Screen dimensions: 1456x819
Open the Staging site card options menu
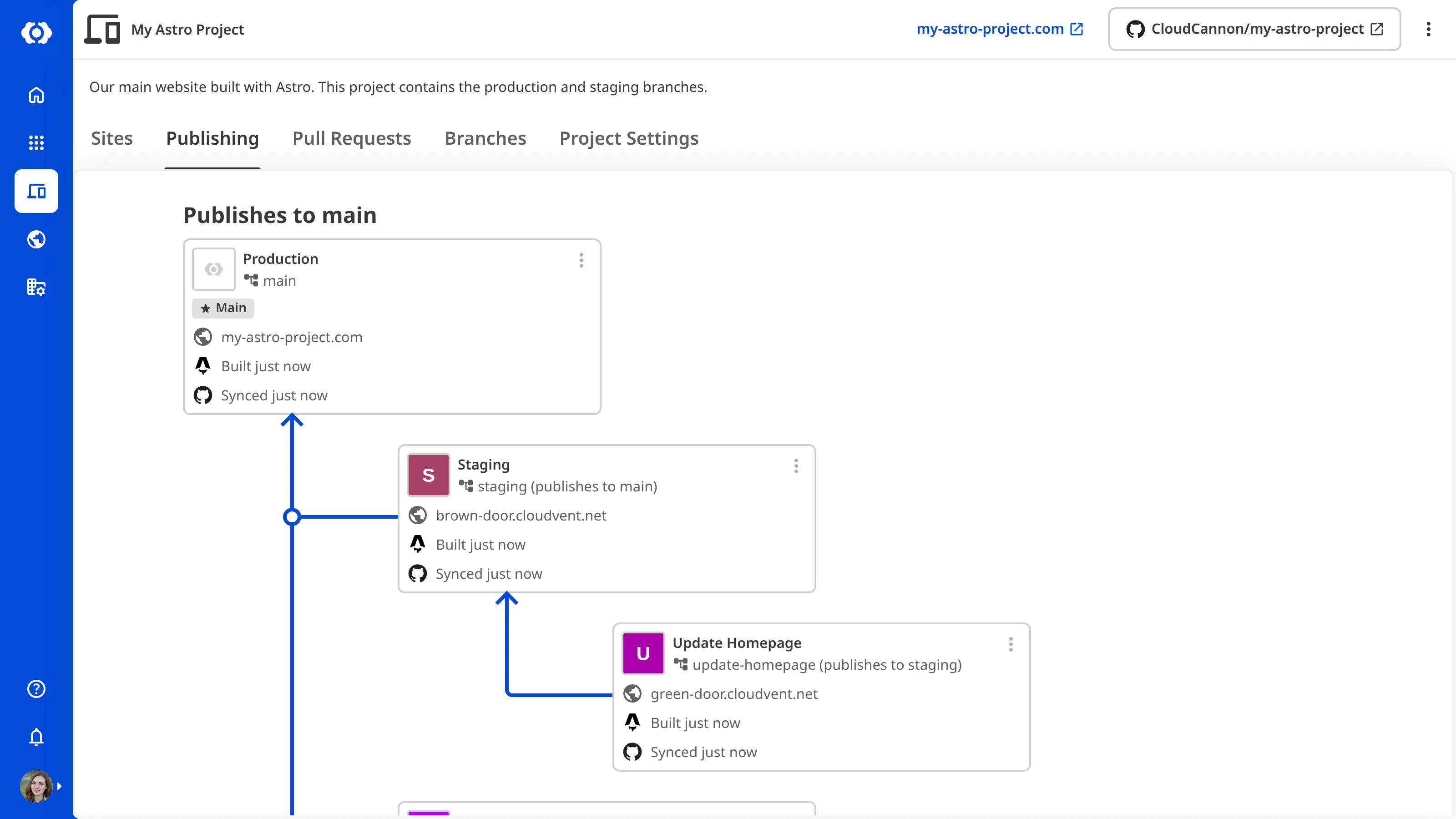796,466
